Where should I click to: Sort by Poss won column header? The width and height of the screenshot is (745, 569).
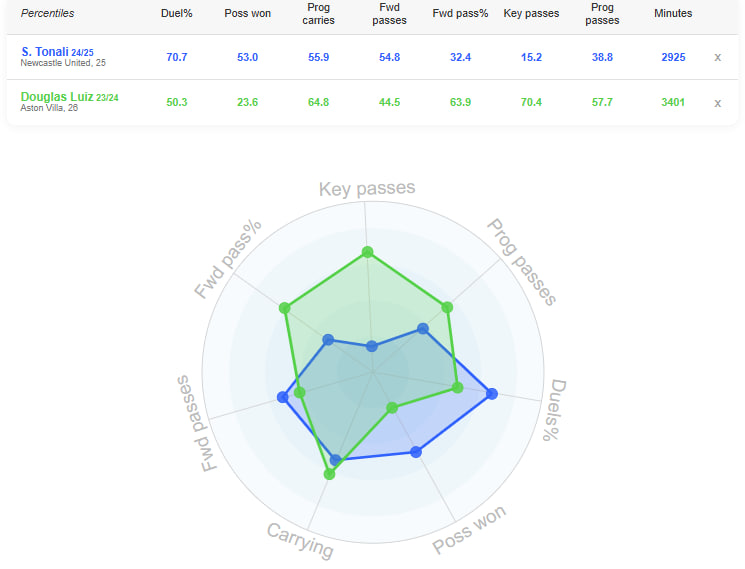[x=240, y=13]
